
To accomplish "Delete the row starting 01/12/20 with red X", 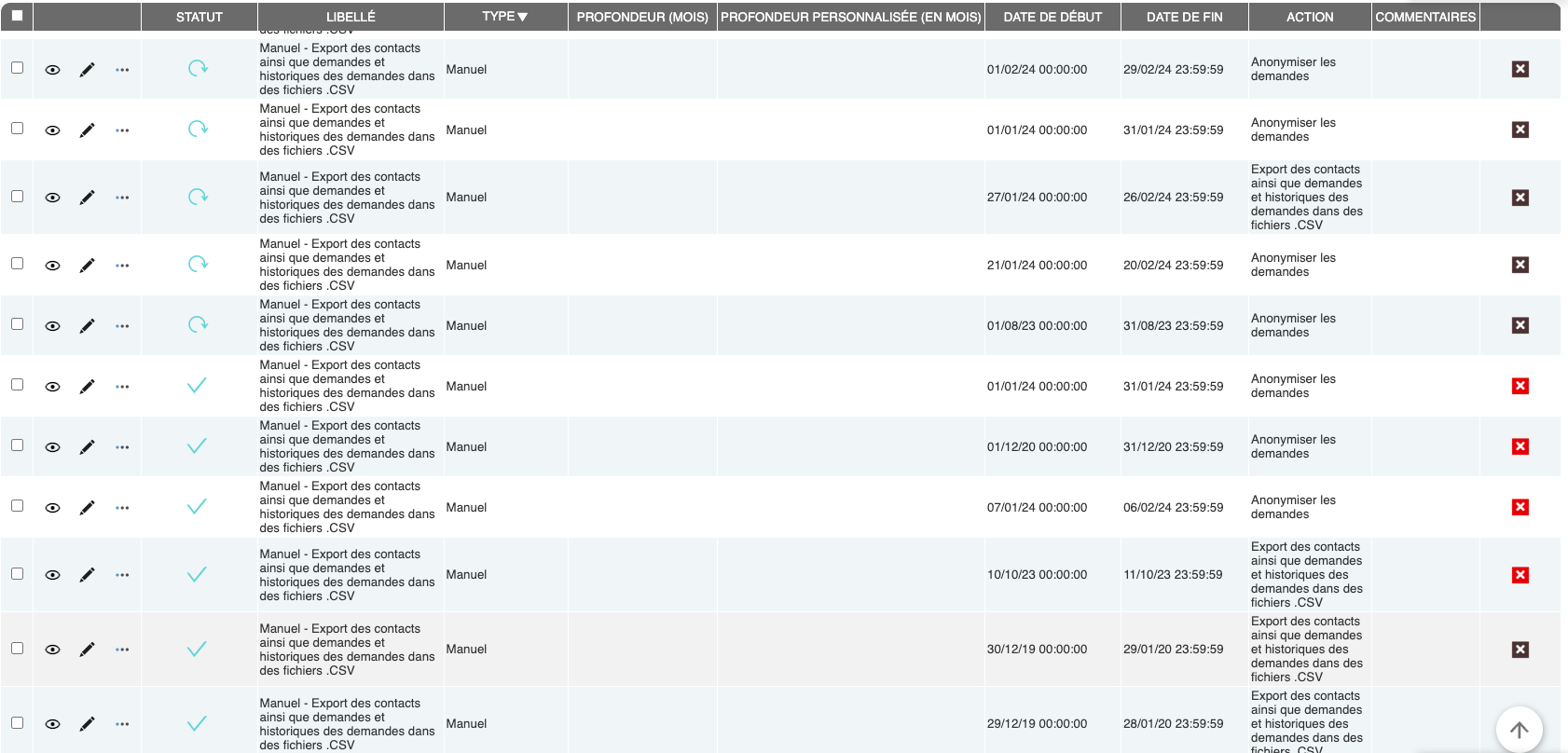I will (1520, 446).
